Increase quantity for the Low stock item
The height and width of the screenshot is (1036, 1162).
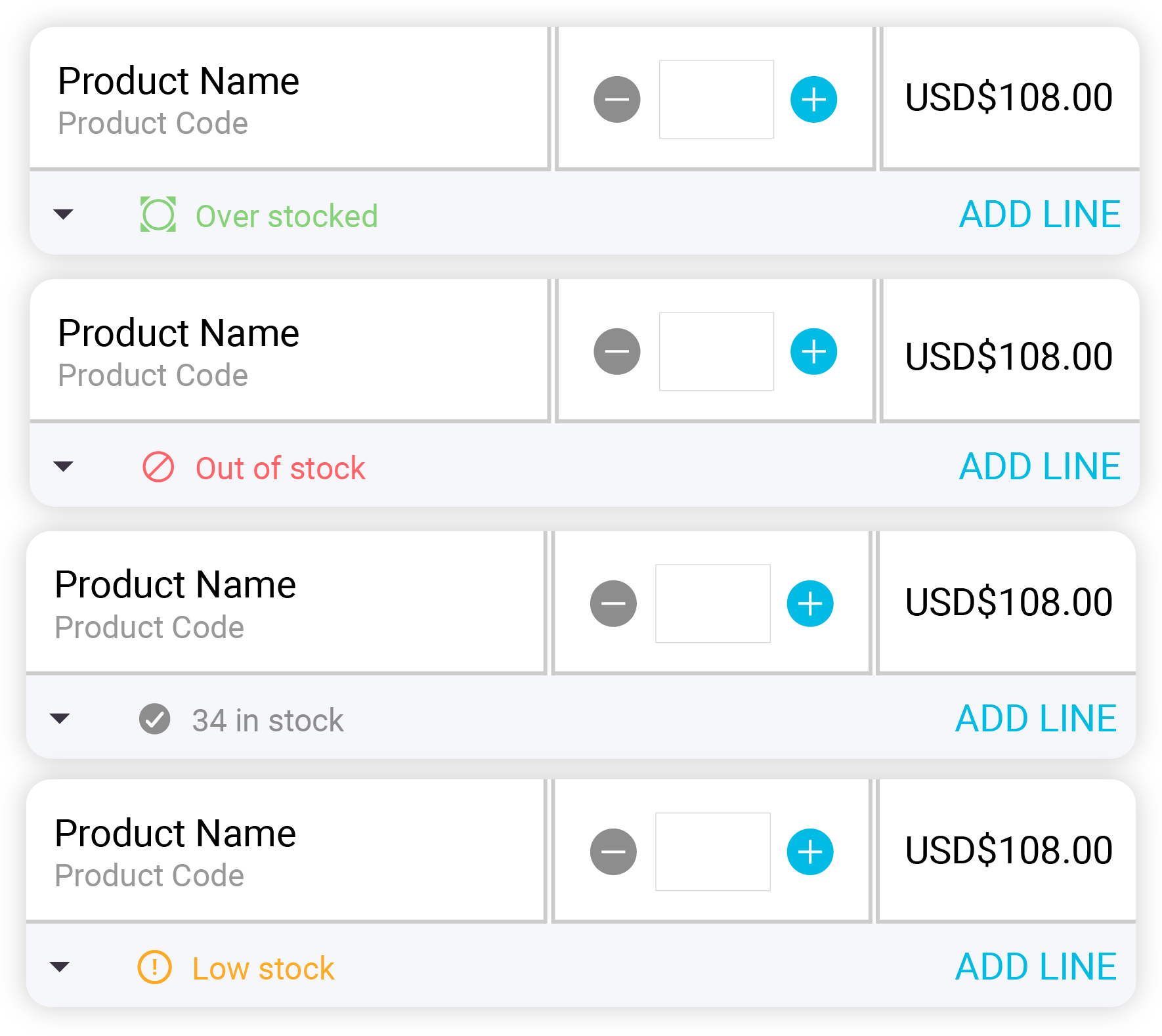click(809, 852)
